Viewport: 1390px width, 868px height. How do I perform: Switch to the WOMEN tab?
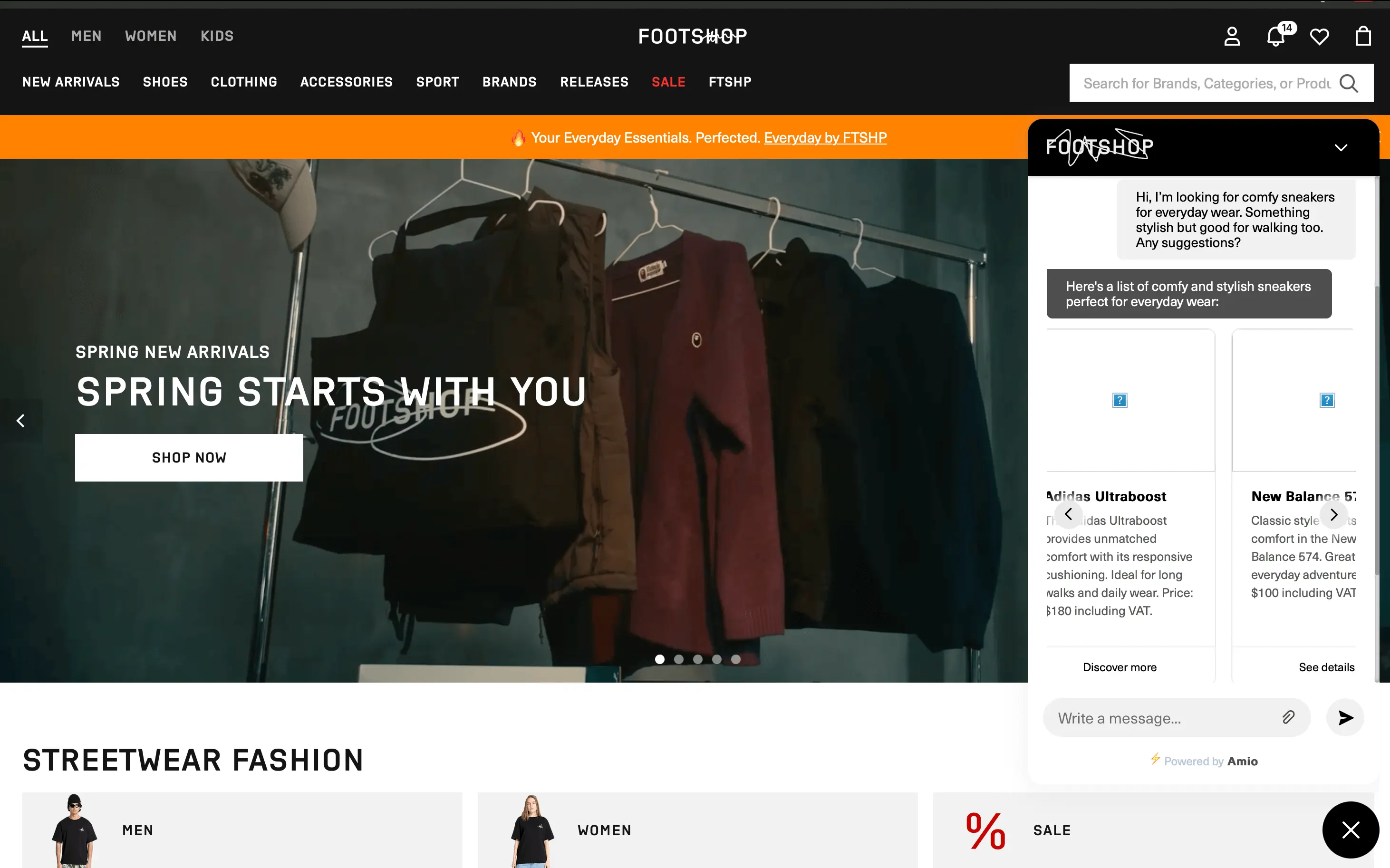[151, 36]
